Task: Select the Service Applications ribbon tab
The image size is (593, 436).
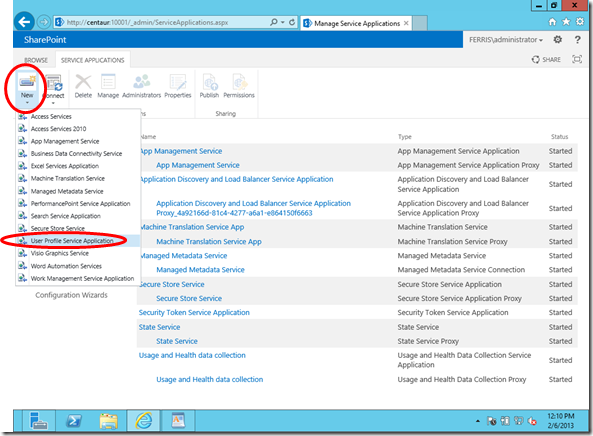Action: 93,60
